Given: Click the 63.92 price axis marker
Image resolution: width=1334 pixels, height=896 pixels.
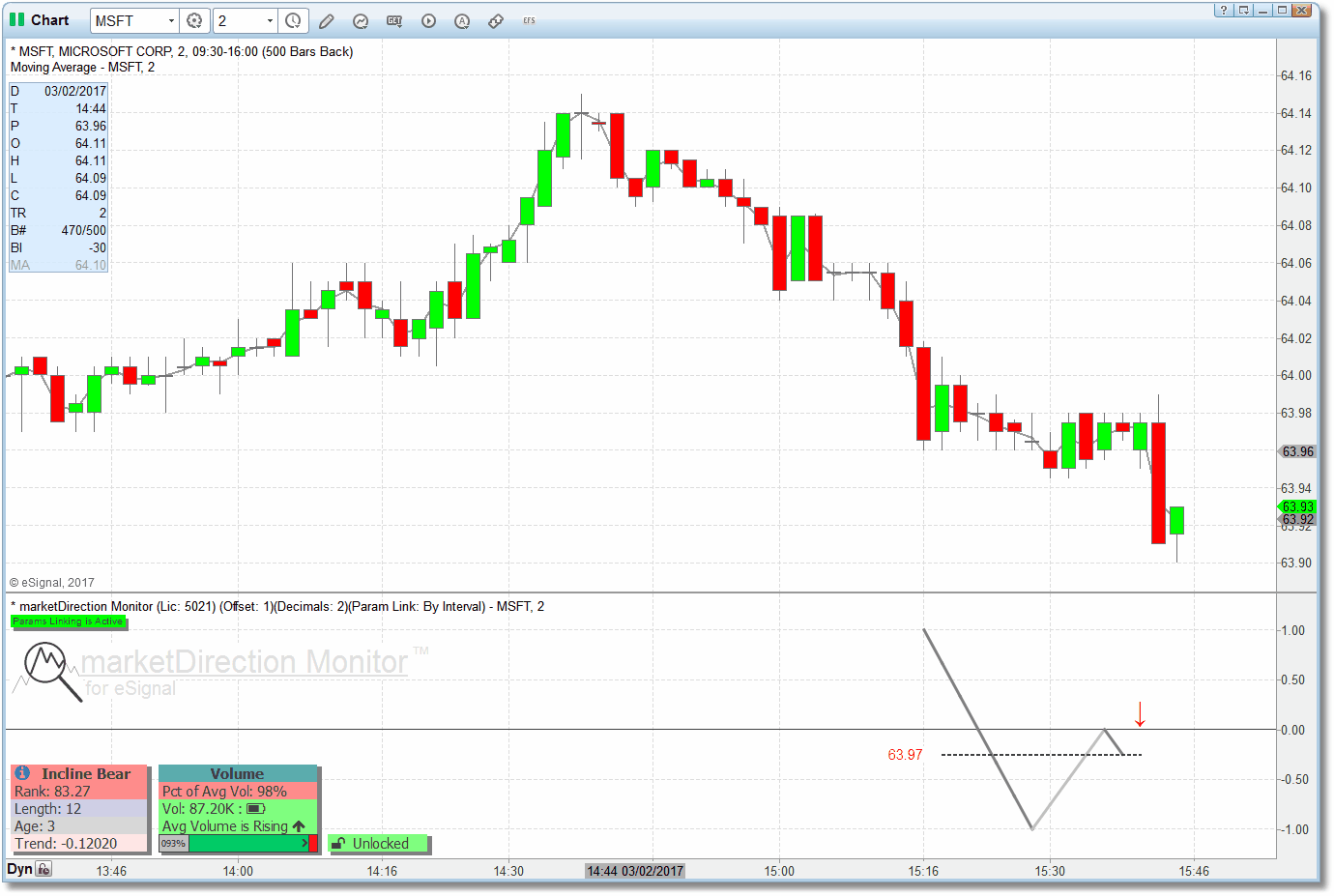Looking at the screenshot, I should [1297, 520].
